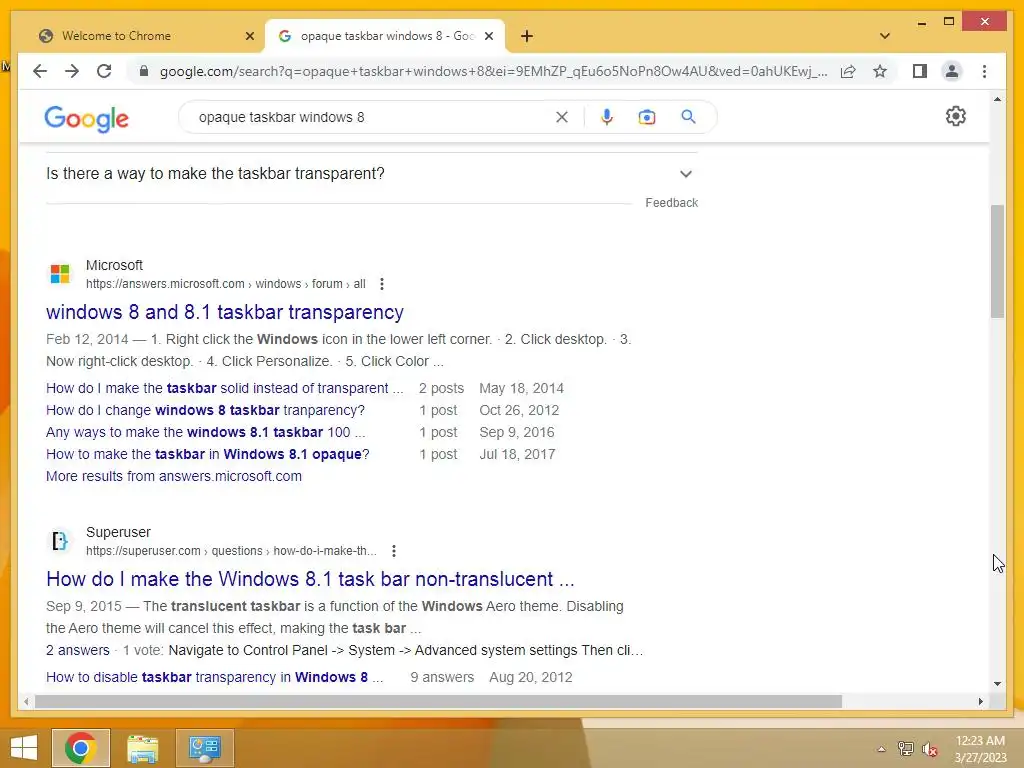Click More results from answers.microsoft.com

174,476
